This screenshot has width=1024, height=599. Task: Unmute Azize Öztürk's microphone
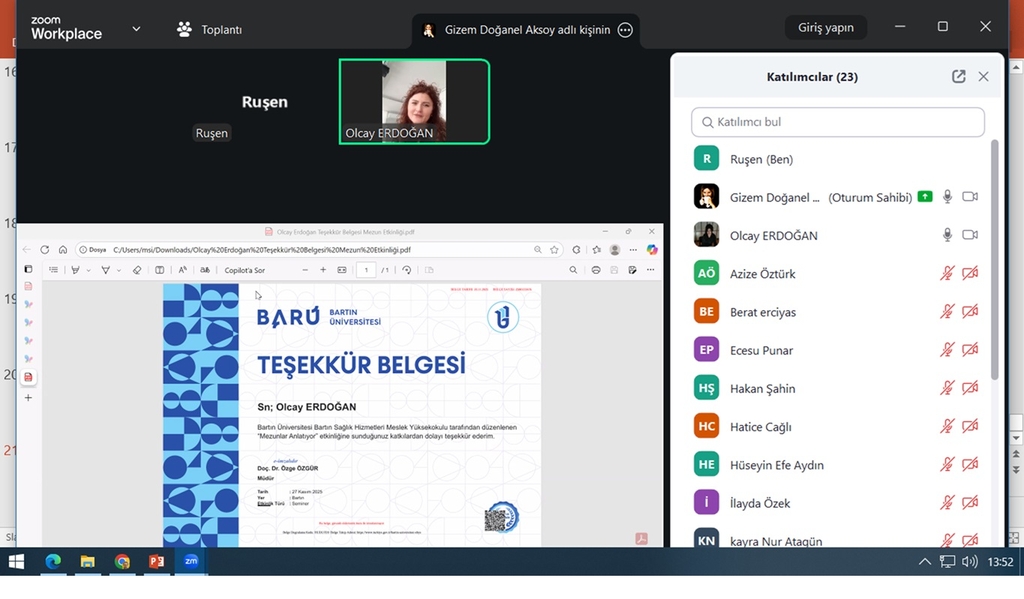point(947,273)
